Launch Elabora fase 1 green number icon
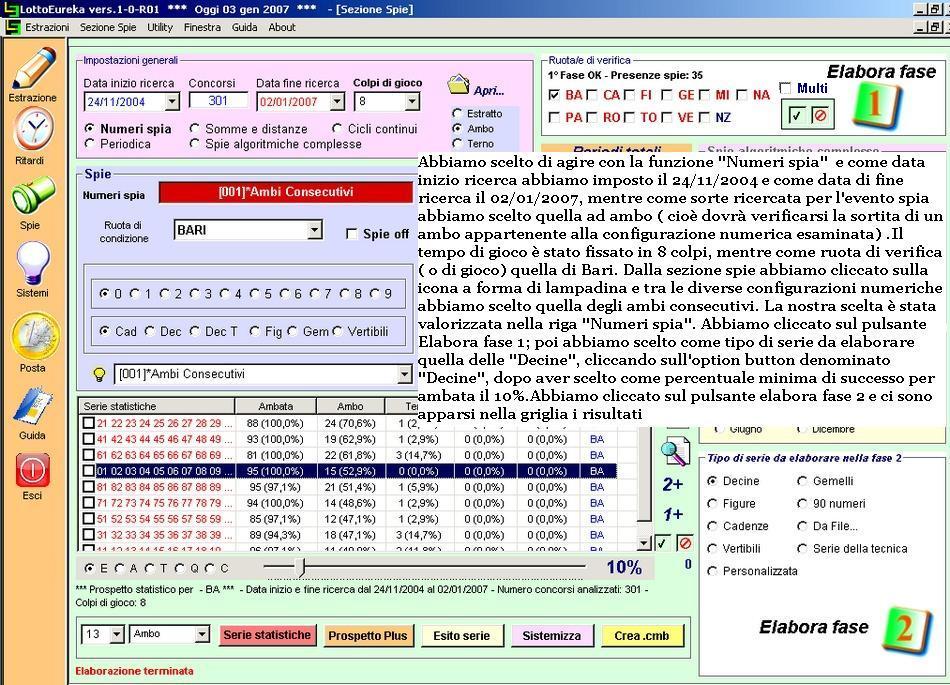The height and width of the screenshot is (685, 950). (x=875, y=104)
